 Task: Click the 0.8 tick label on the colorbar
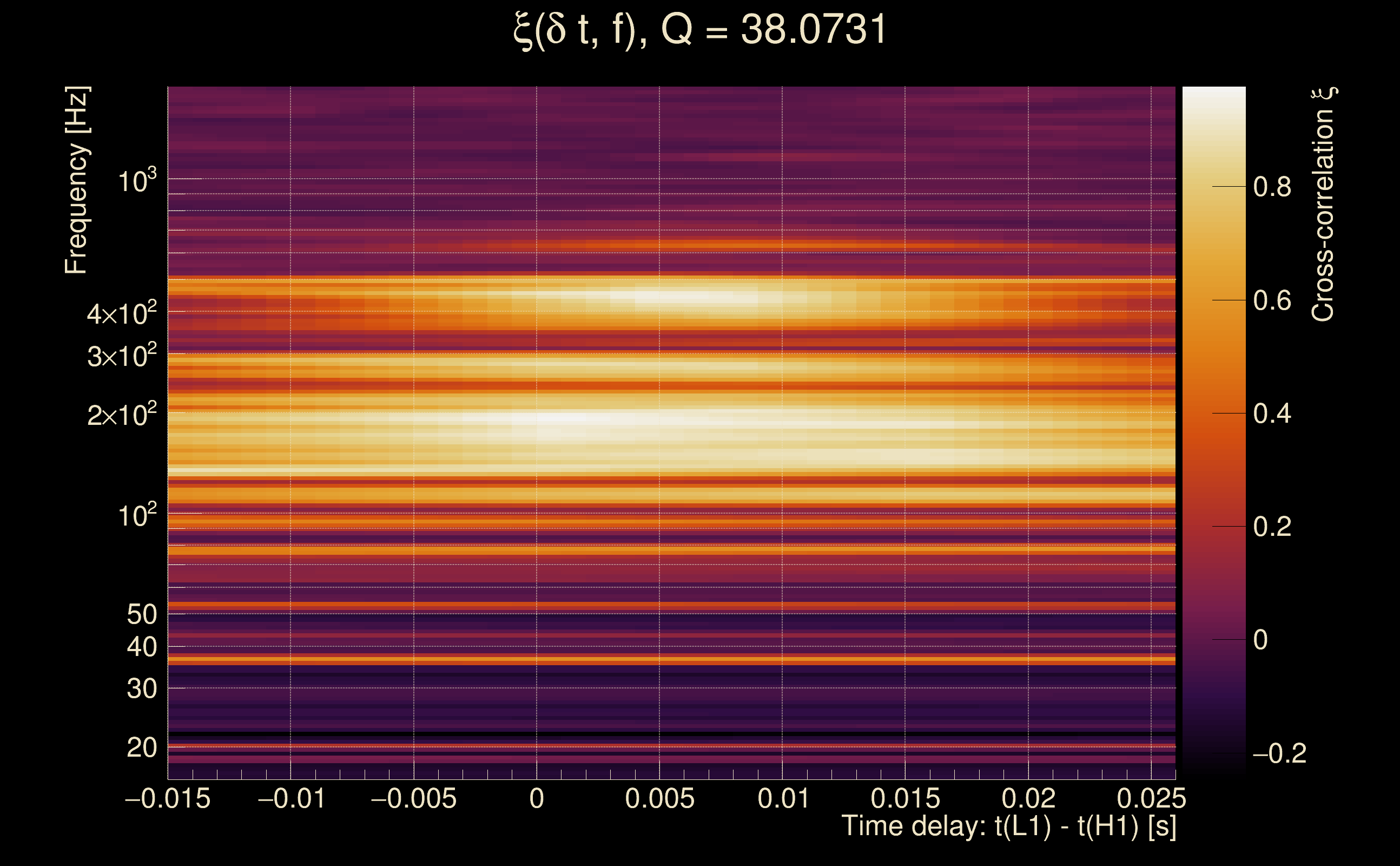tap(1272, 187)
